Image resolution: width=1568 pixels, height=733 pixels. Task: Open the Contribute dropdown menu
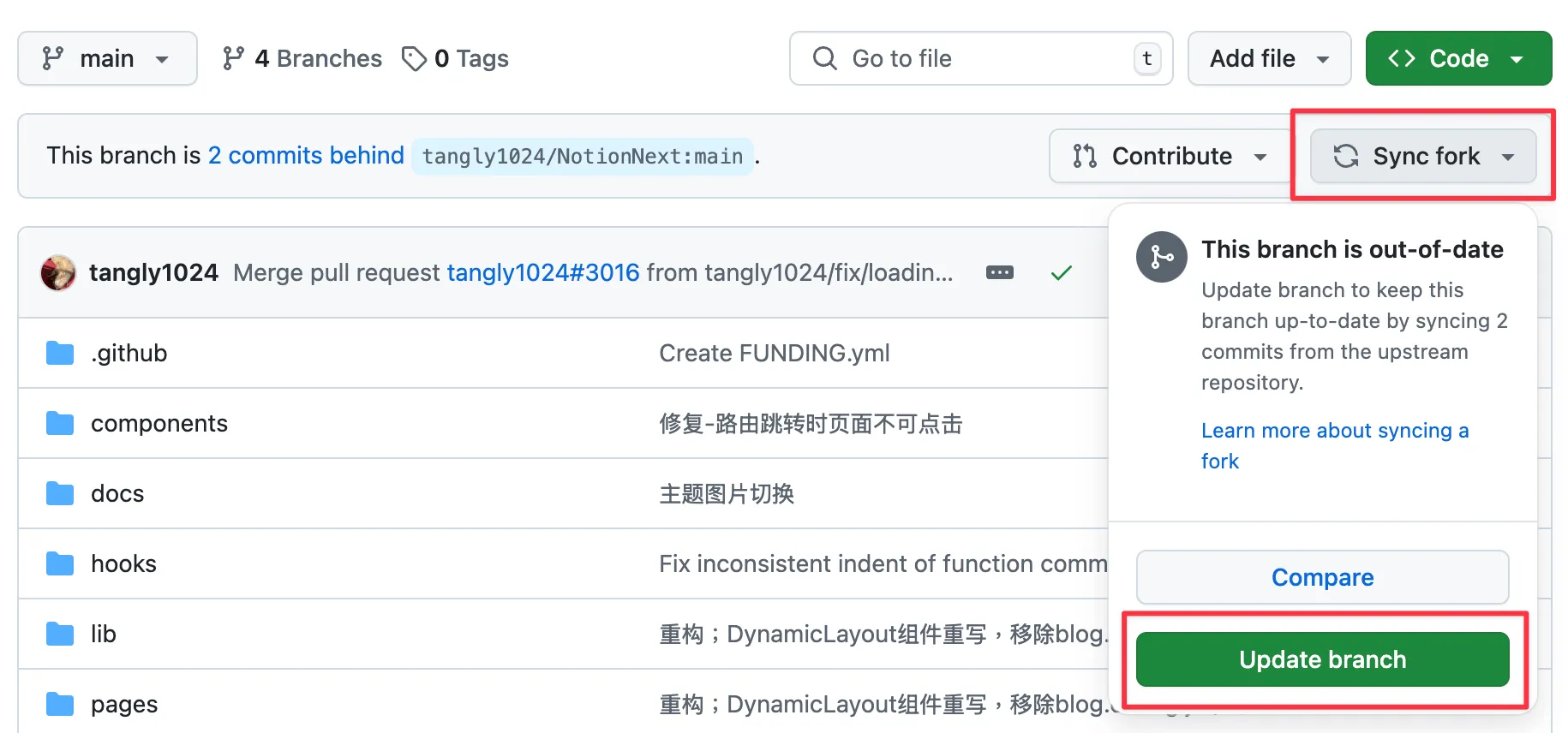(1170, 156)
